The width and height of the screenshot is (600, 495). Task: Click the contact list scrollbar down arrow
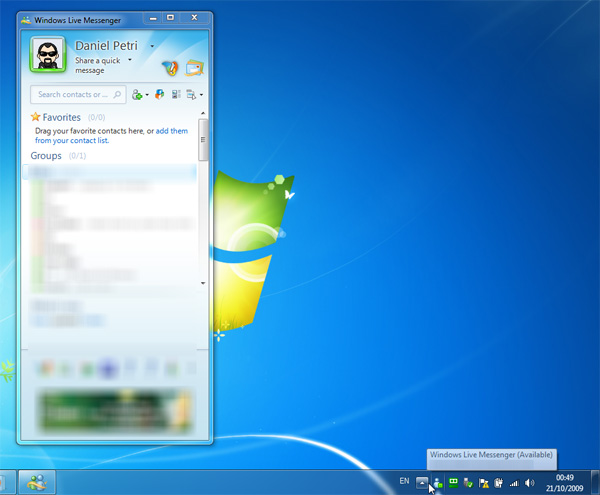tap(203, 283)
